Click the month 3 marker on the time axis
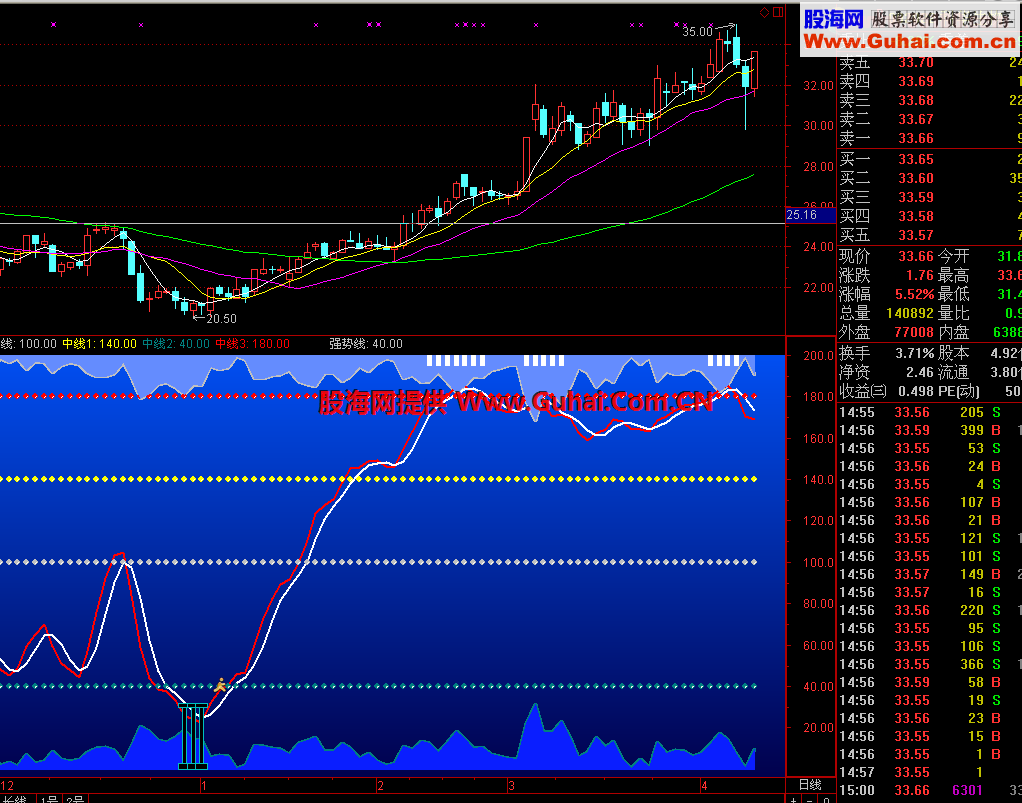Viewport: 1022px width, 803px height. click(x=512, y=785)
